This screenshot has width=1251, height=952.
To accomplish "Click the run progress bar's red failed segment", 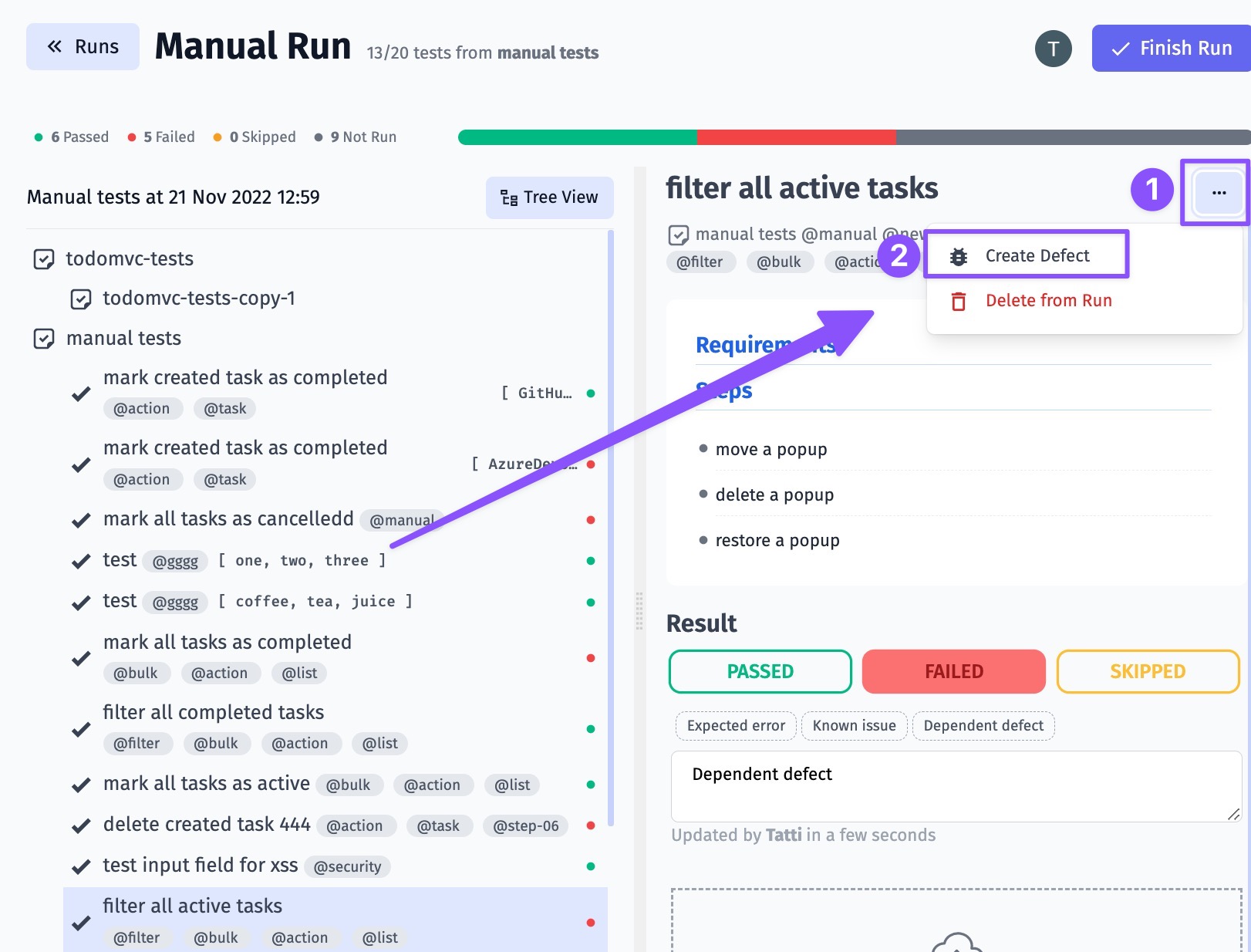I will point(796,137).
